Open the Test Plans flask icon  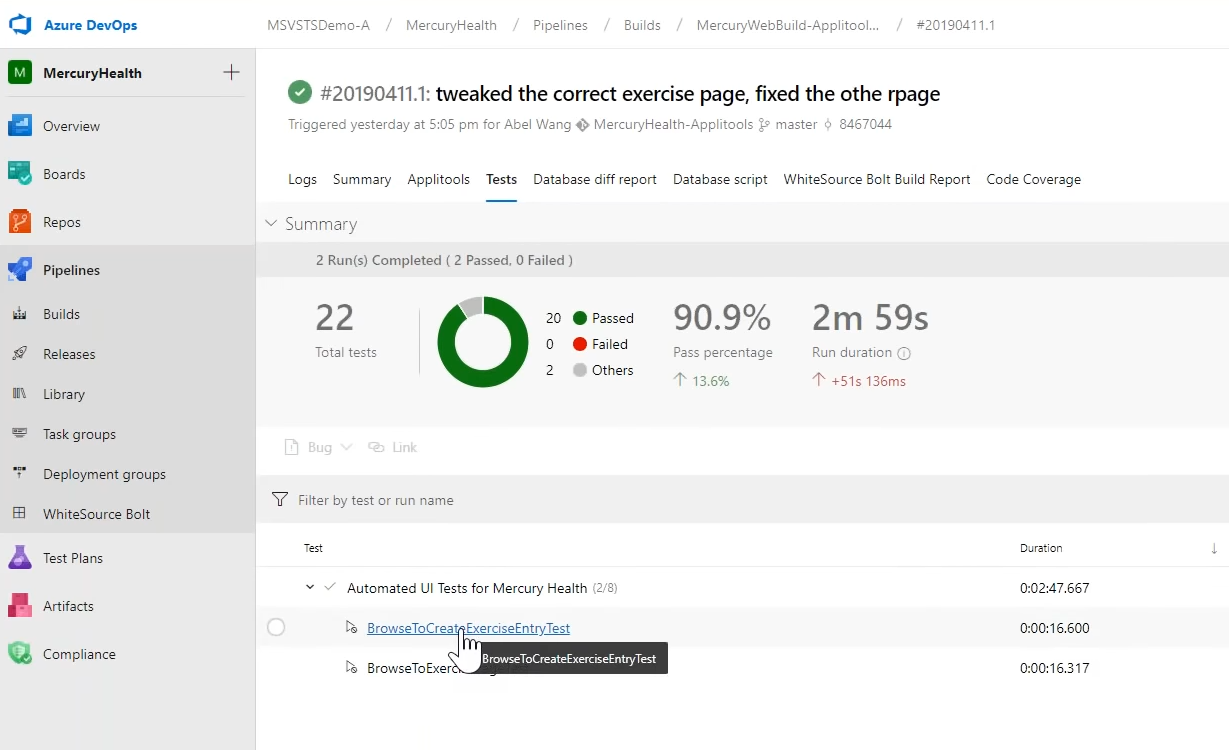[x=20, y=558]
